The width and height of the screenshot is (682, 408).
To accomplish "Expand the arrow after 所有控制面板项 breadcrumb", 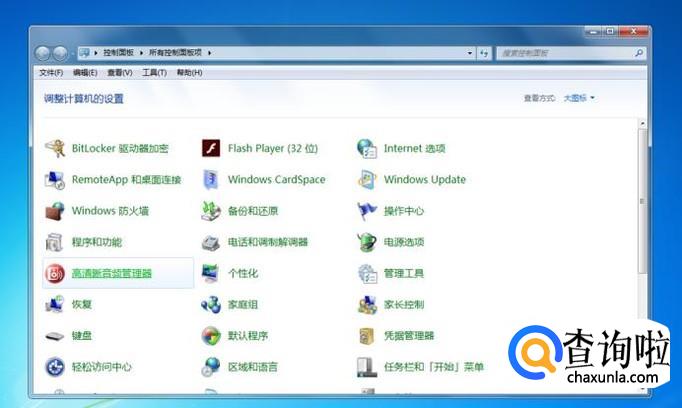I will (209, 53).
